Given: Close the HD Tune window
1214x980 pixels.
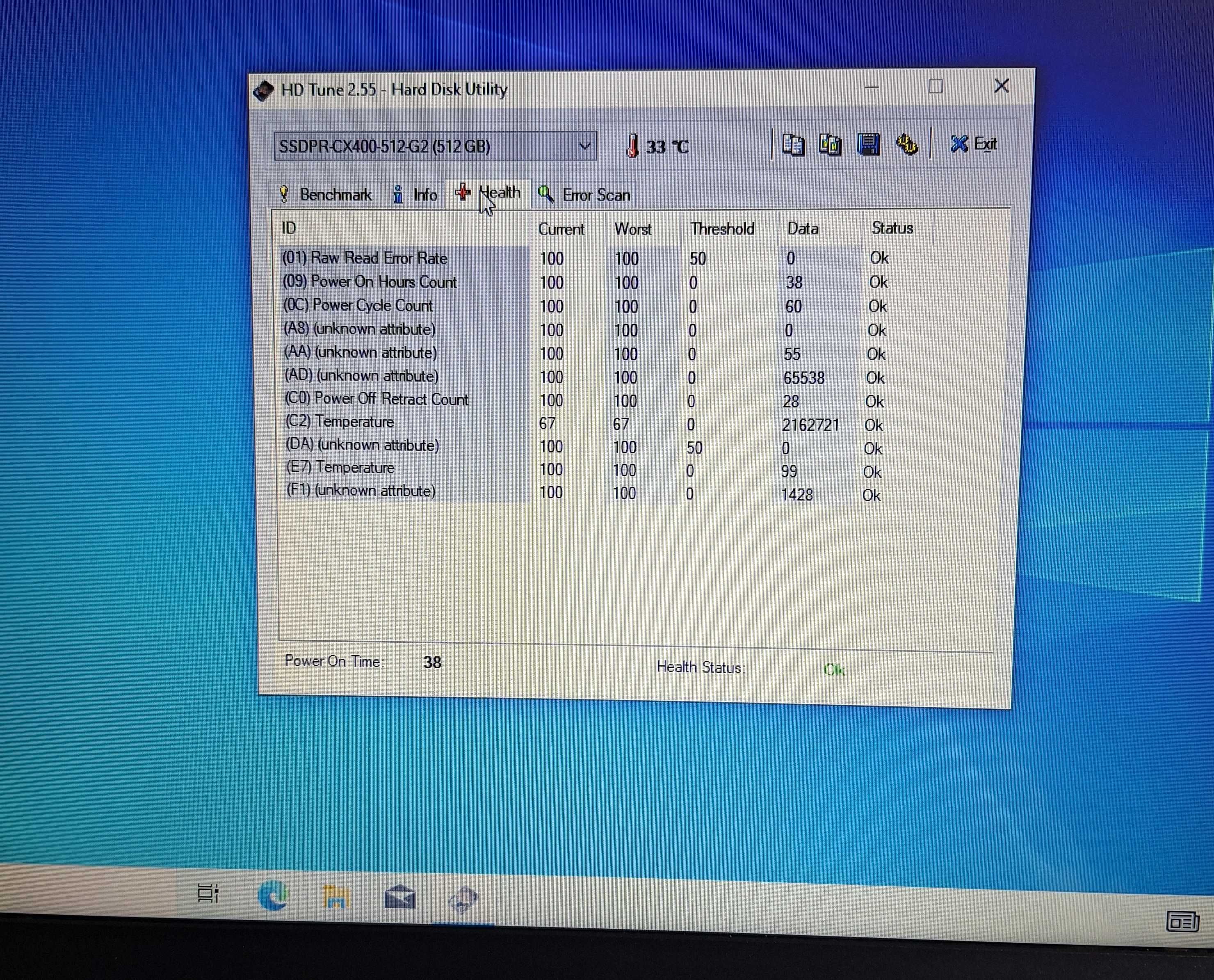Looking at the screenshot, I should (x=1001, y=86).
